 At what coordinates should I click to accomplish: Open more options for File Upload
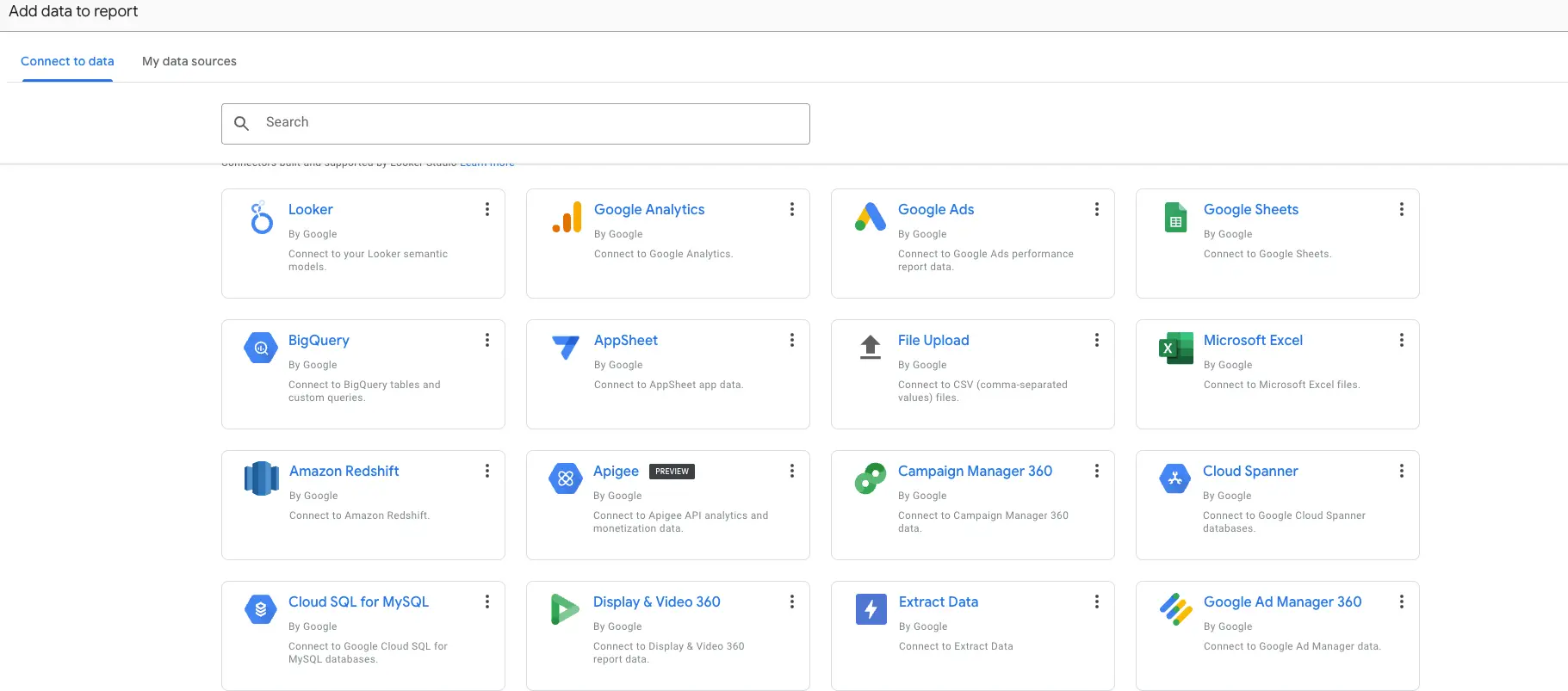click(x=1097, y=340)
